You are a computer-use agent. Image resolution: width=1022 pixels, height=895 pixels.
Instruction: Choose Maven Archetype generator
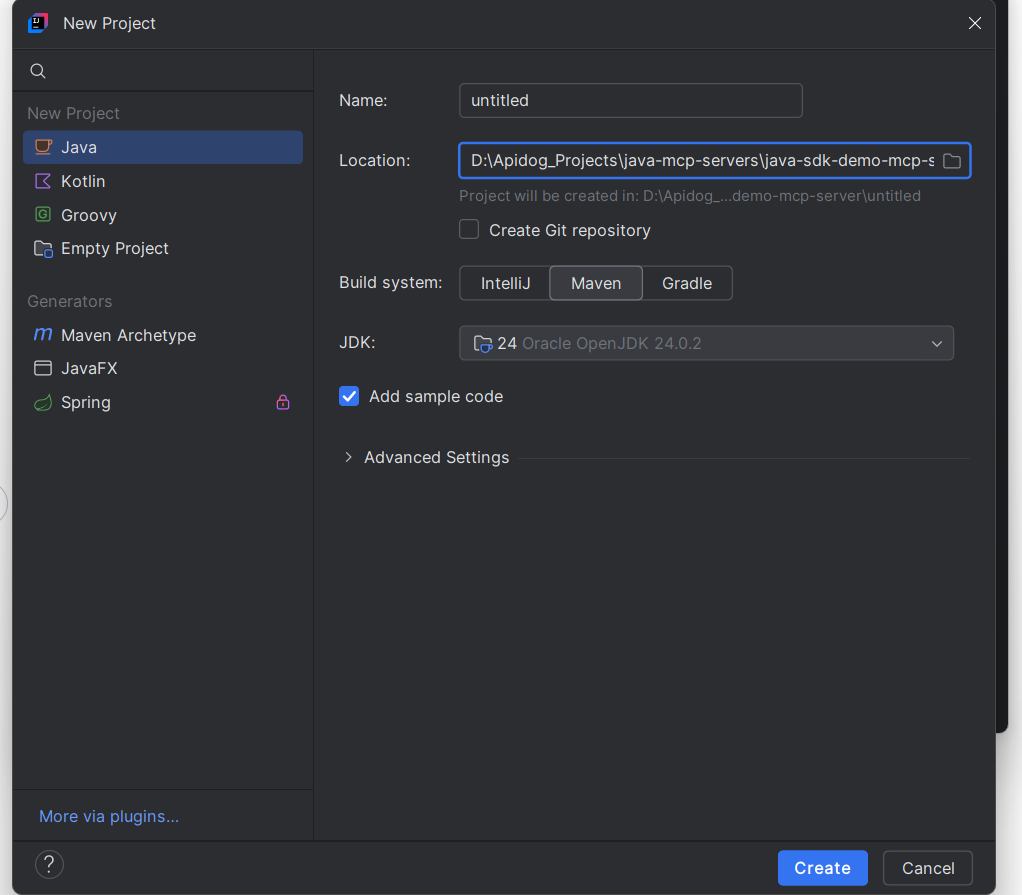163,334
